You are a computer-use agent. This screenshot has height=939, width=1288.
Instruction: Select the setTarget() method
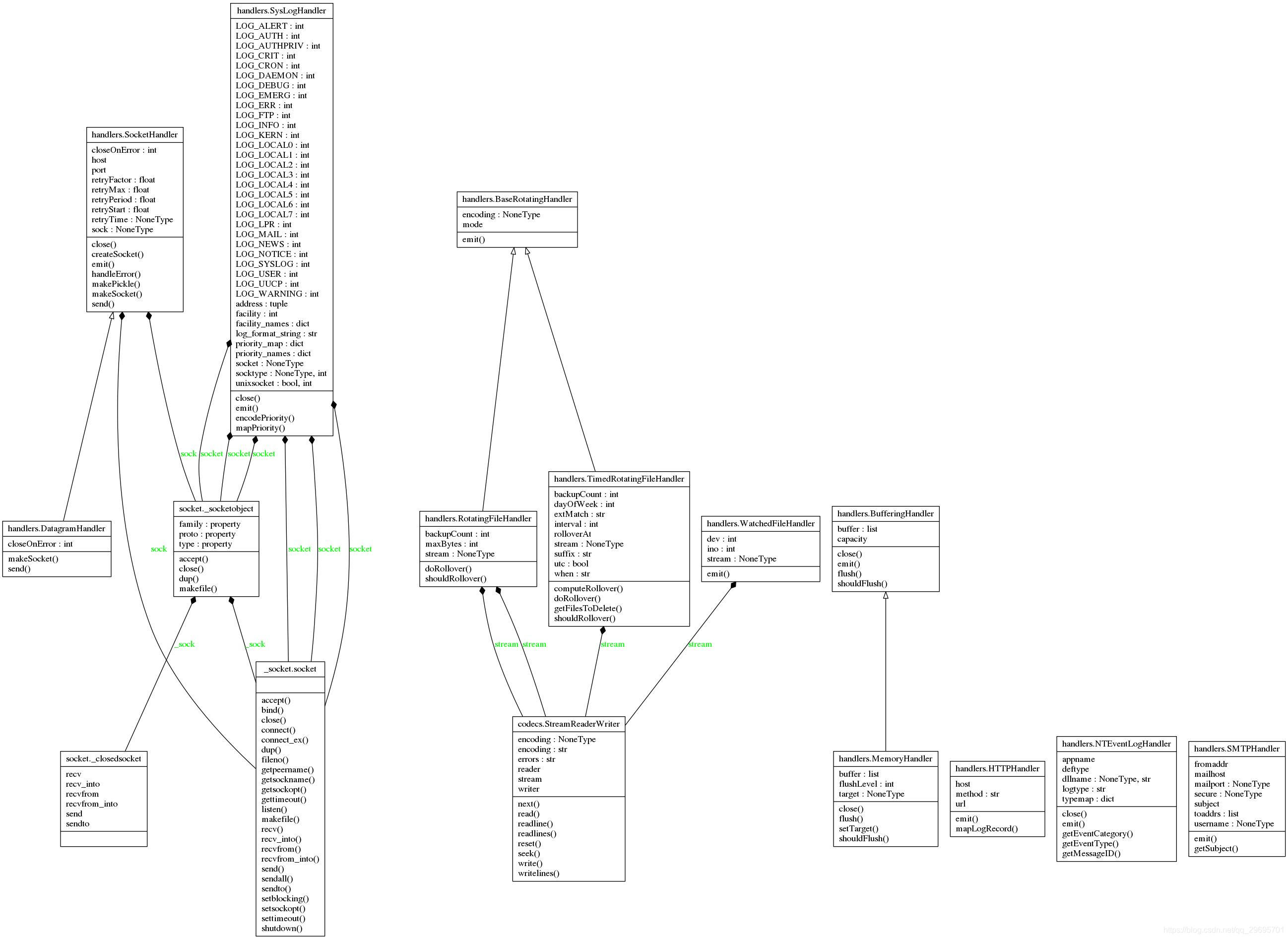tap(859, 829)
